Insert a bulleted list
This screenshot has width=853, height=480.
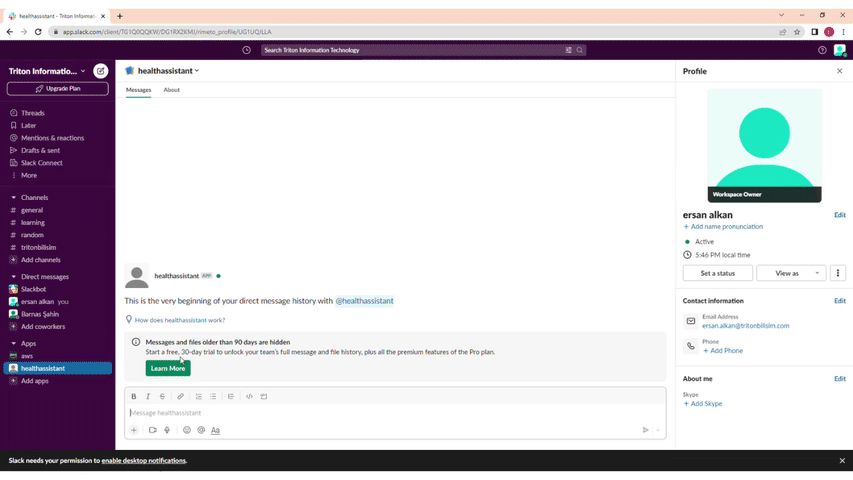tap(213, 396)
